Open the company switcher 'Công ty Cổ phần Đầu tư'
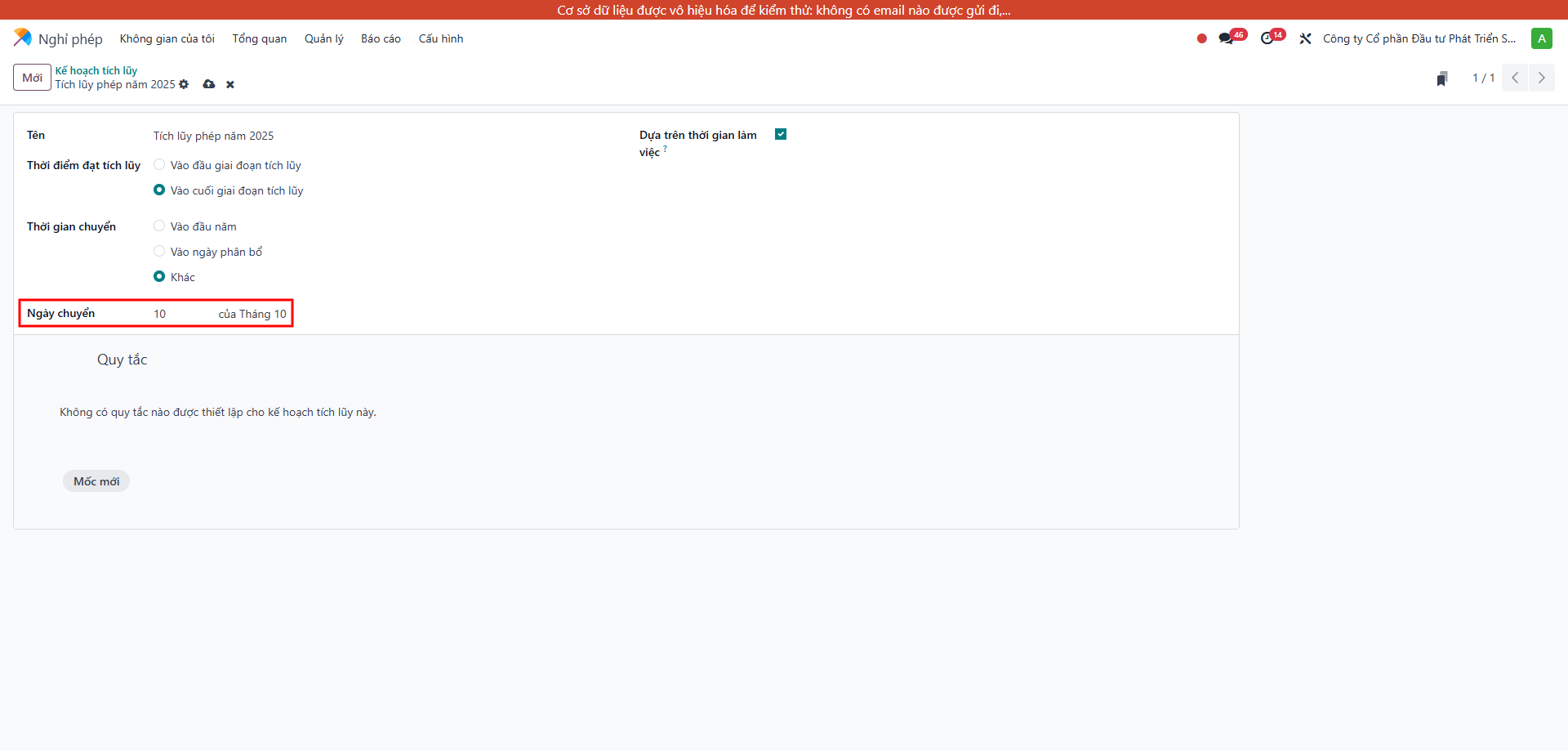The image size is (1568, 751). (1419, 38)
